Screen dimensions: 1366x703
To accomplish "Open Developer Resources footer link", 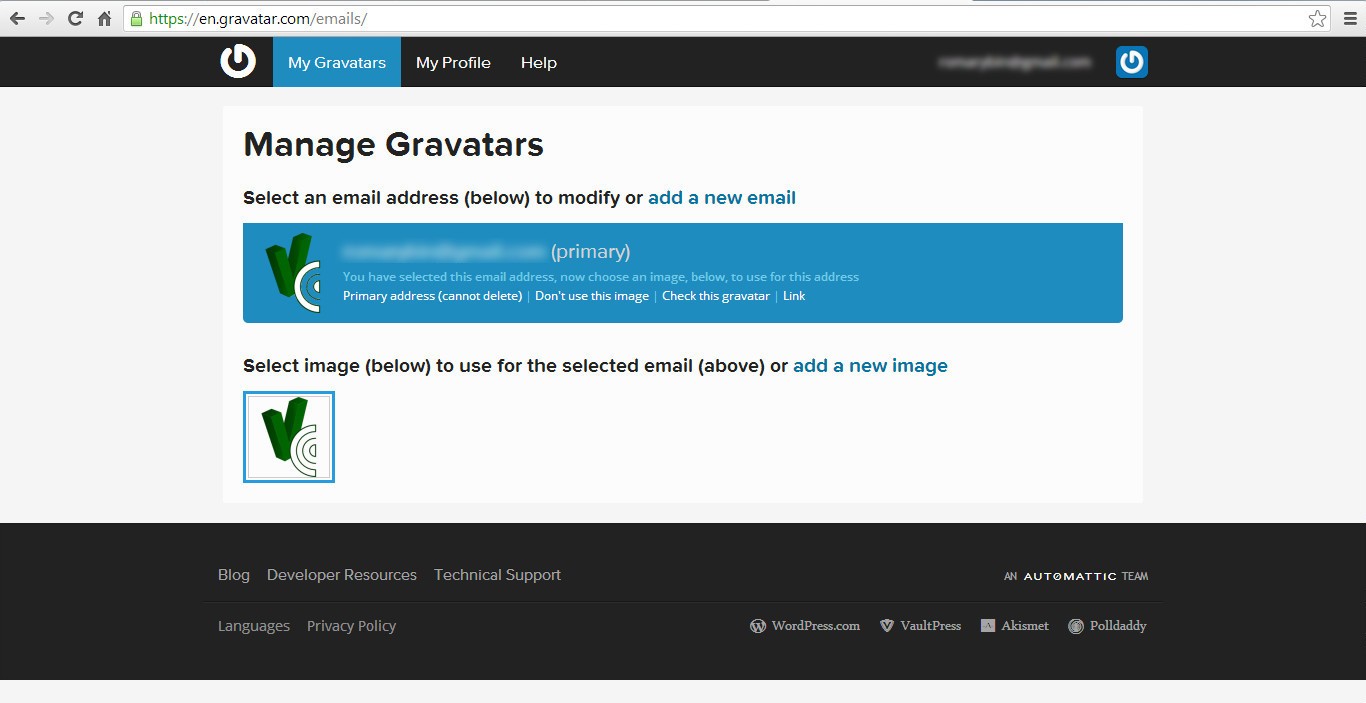I will point(342,575).
